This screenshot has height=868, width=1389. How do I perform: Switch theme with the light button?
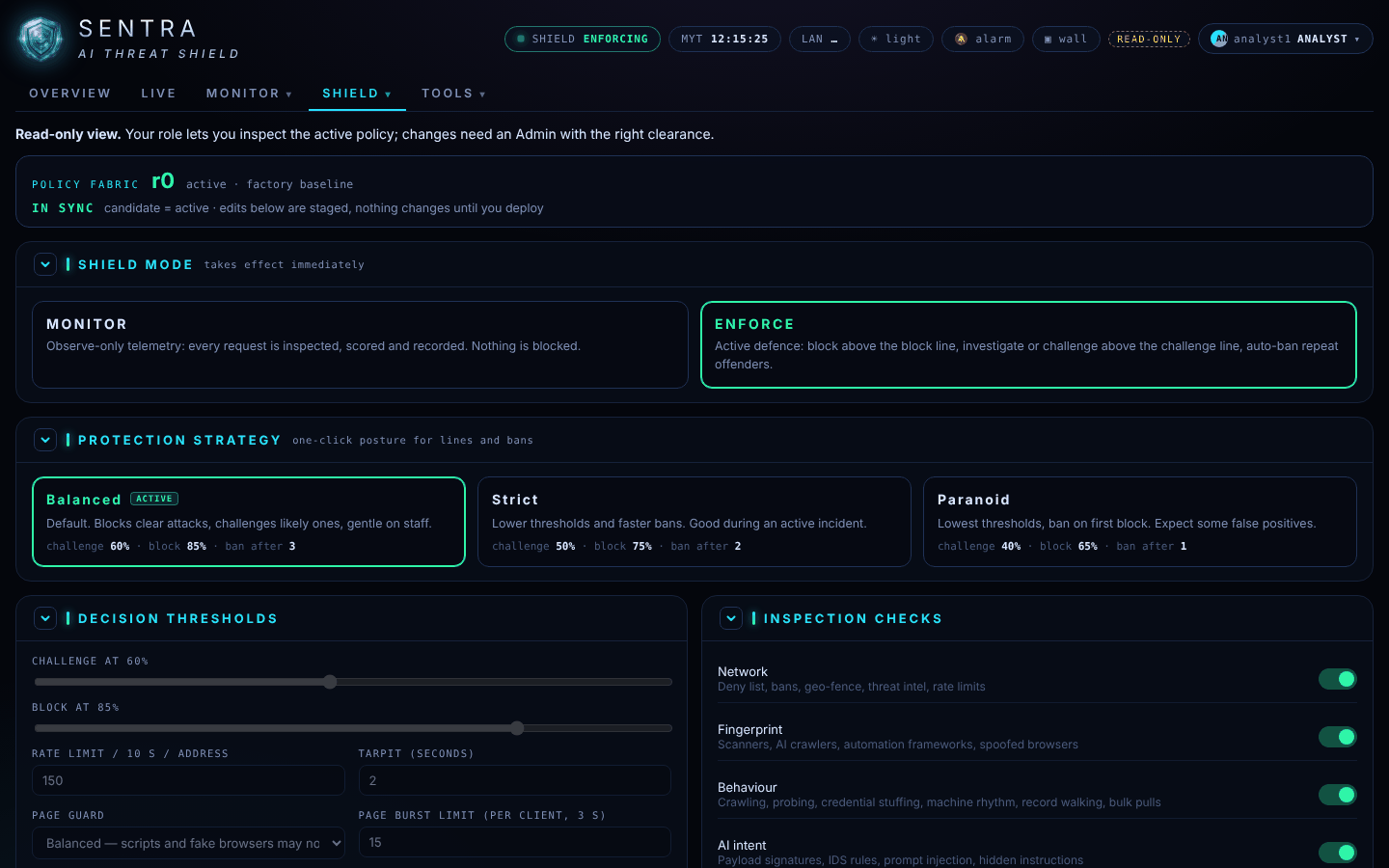pyautogui.click(x=896, y=39)
